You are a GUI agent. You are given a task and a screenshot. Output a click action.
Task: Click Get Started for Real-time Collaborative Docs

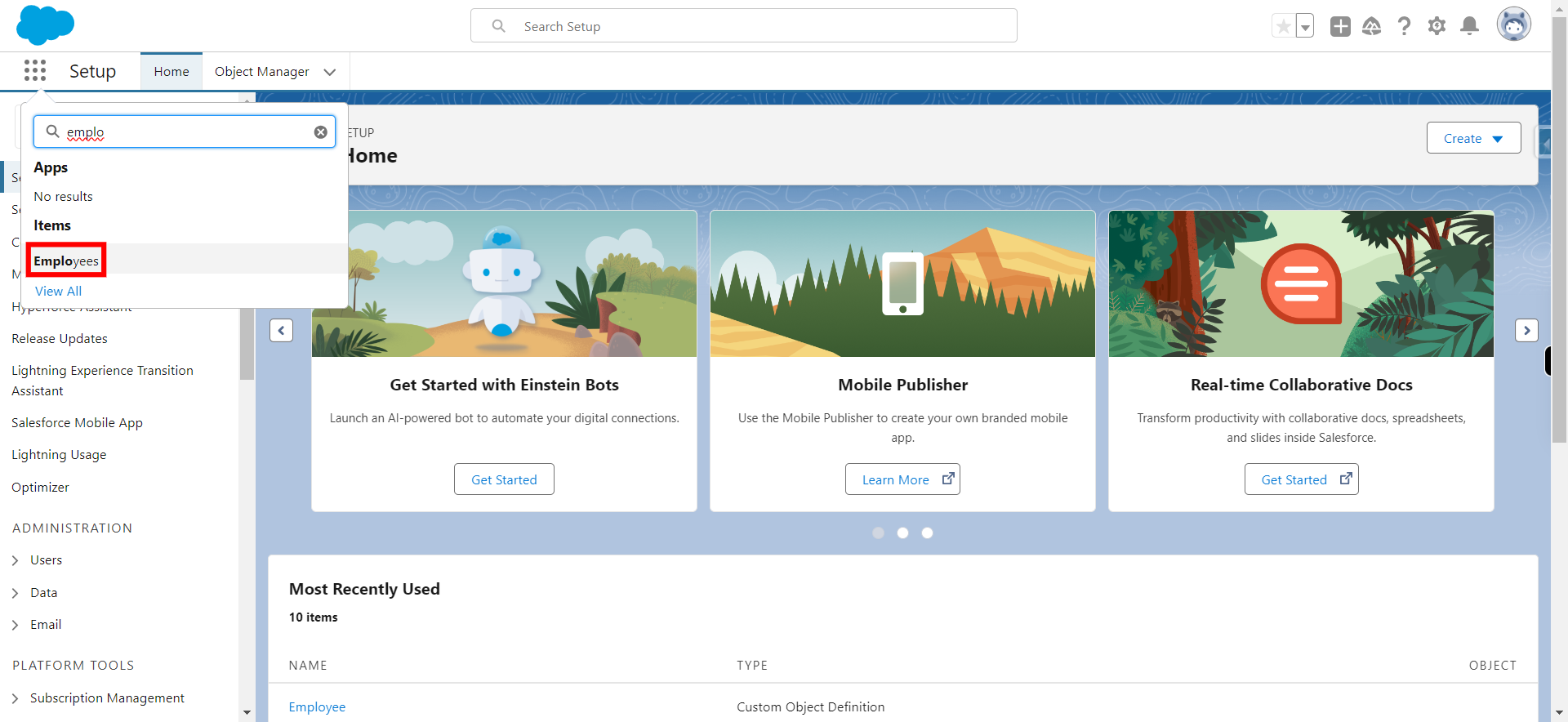pyautogui.click(x=1301, y=479)
